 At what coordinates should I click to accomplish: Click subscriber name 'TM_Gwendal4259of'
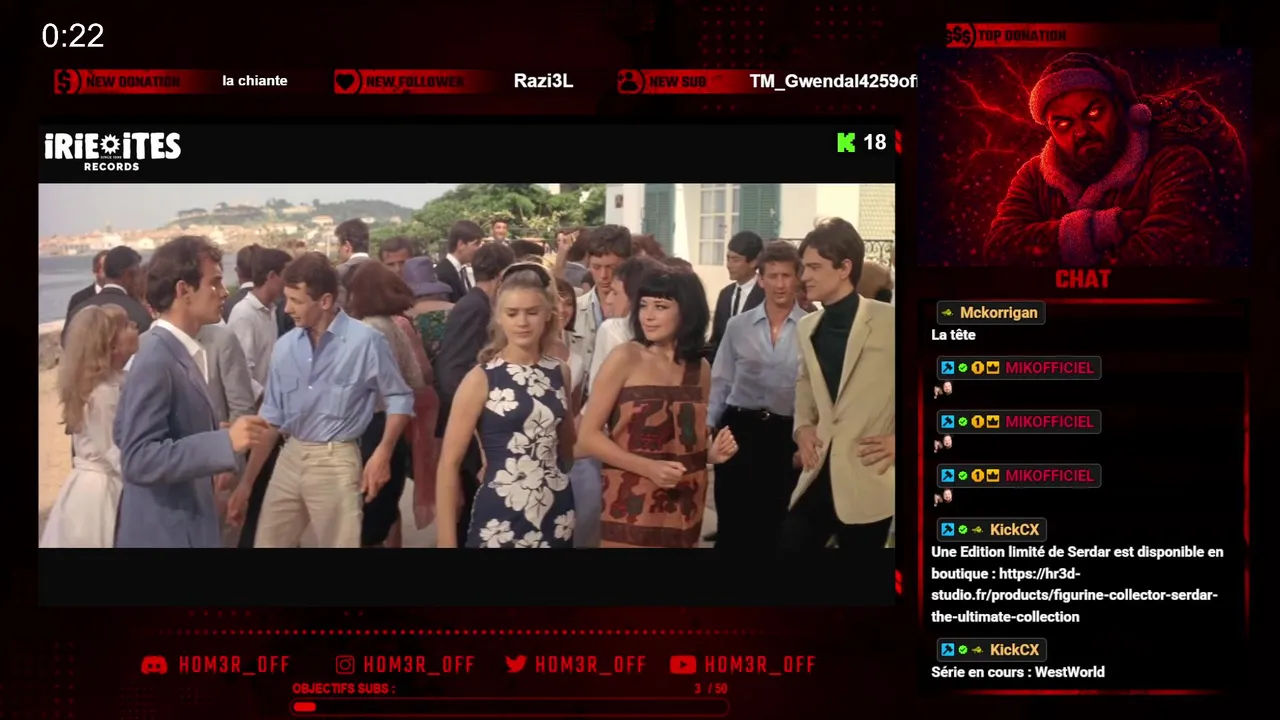(832, 81)
